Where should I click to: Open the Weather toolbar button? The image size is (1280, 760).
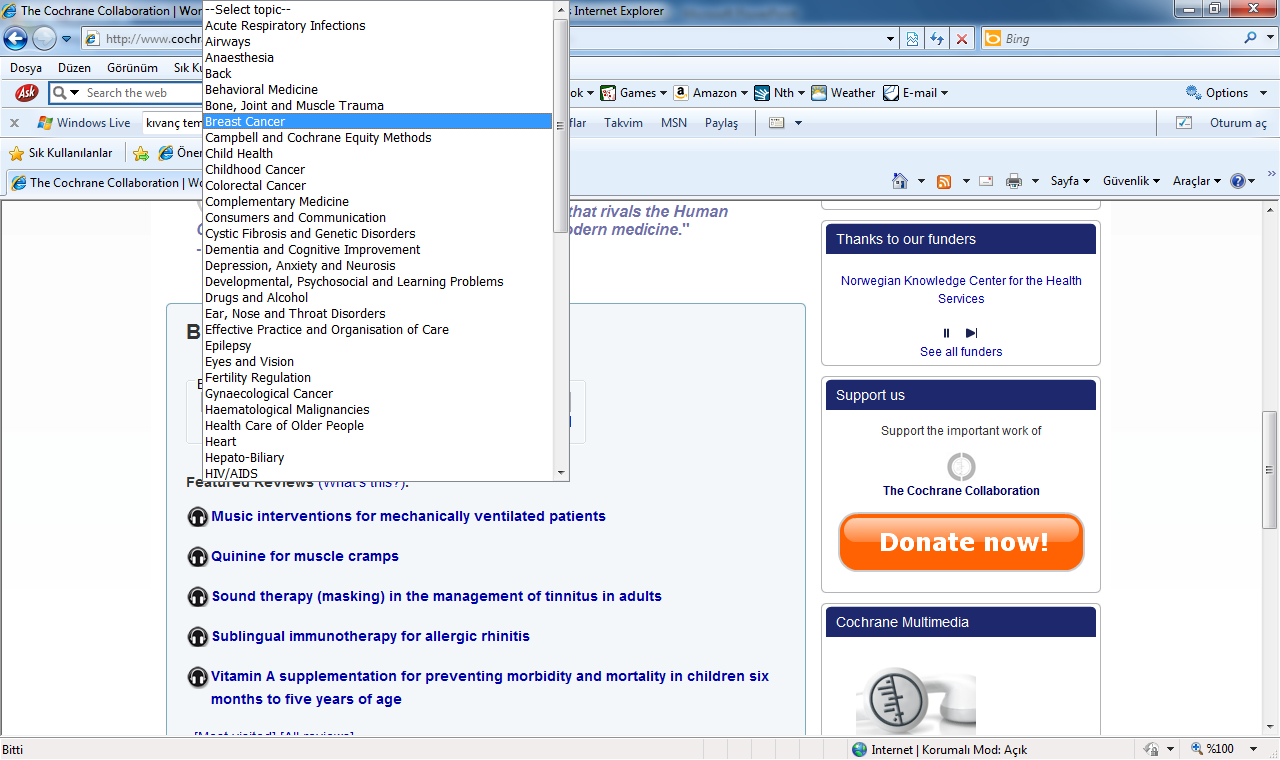[x=843, y=93]
